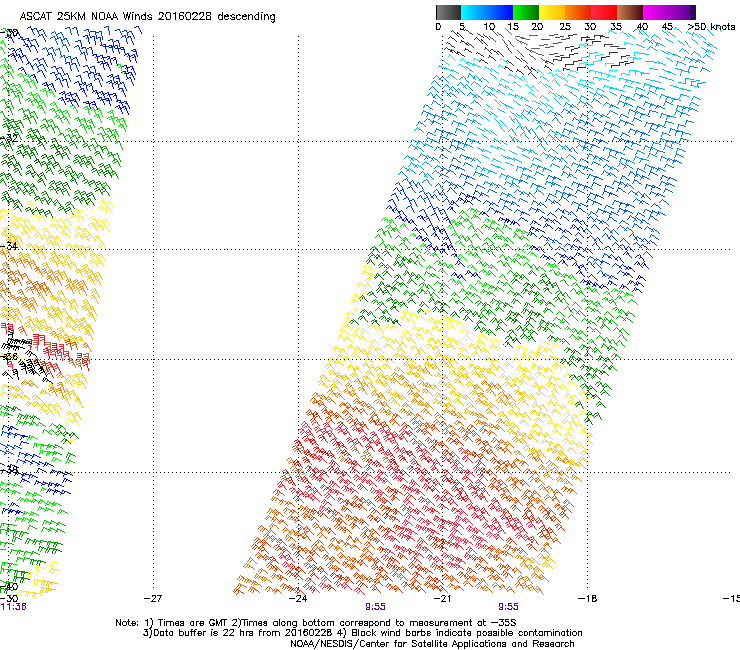Click the '11:38' purple time label
The height and width of the screenshot is (650, 740).
coord(13,607)
